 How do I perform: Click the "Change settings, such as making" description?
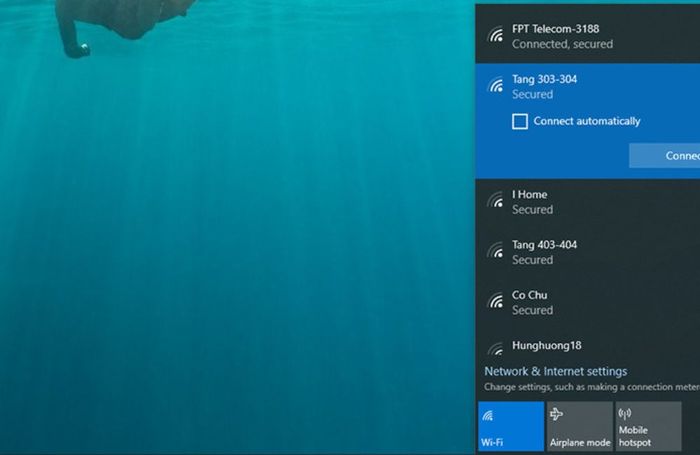592,387
